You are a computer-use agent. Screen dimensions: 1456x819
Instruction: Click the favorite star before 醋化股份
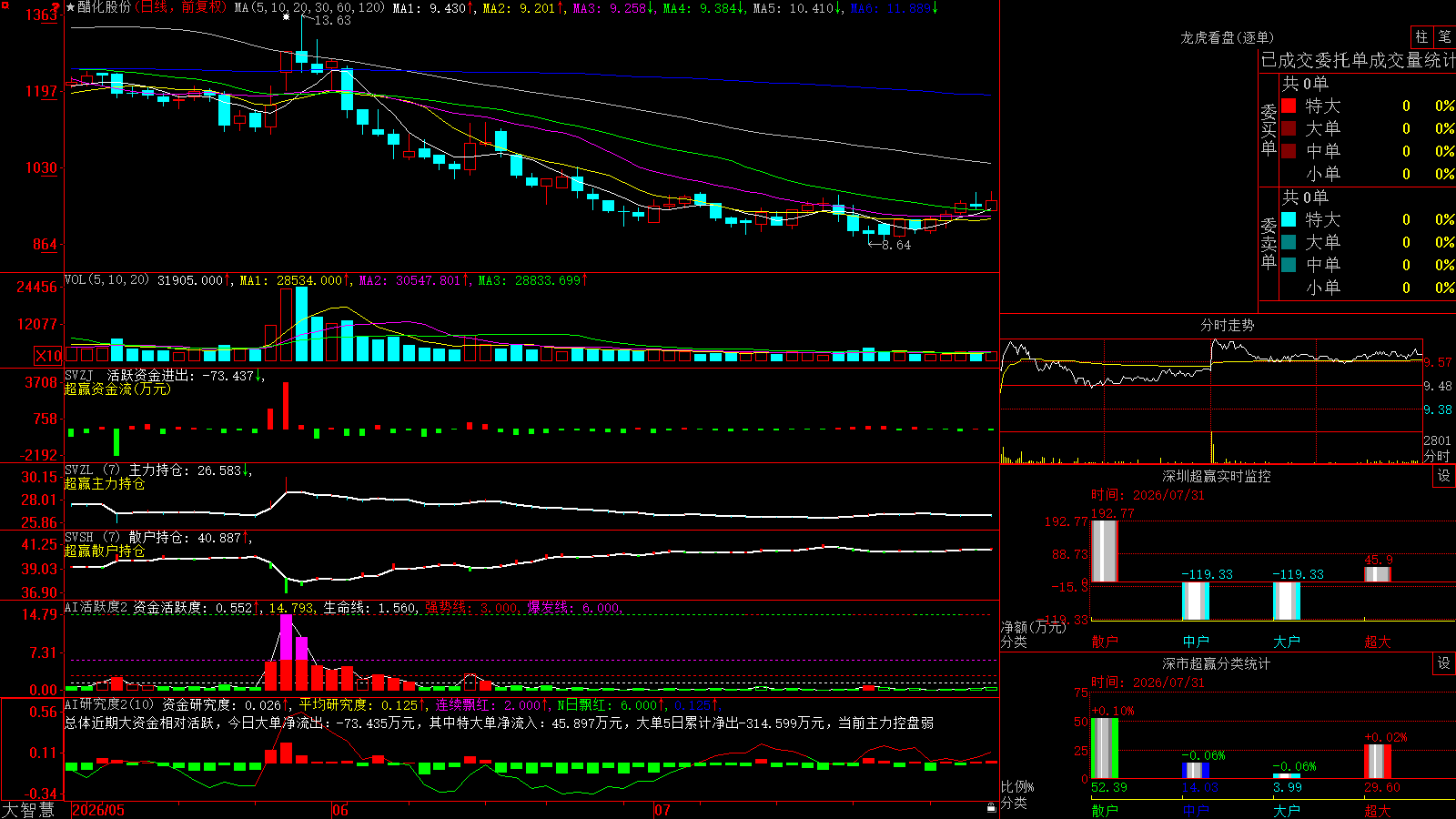tap(71, 7)
